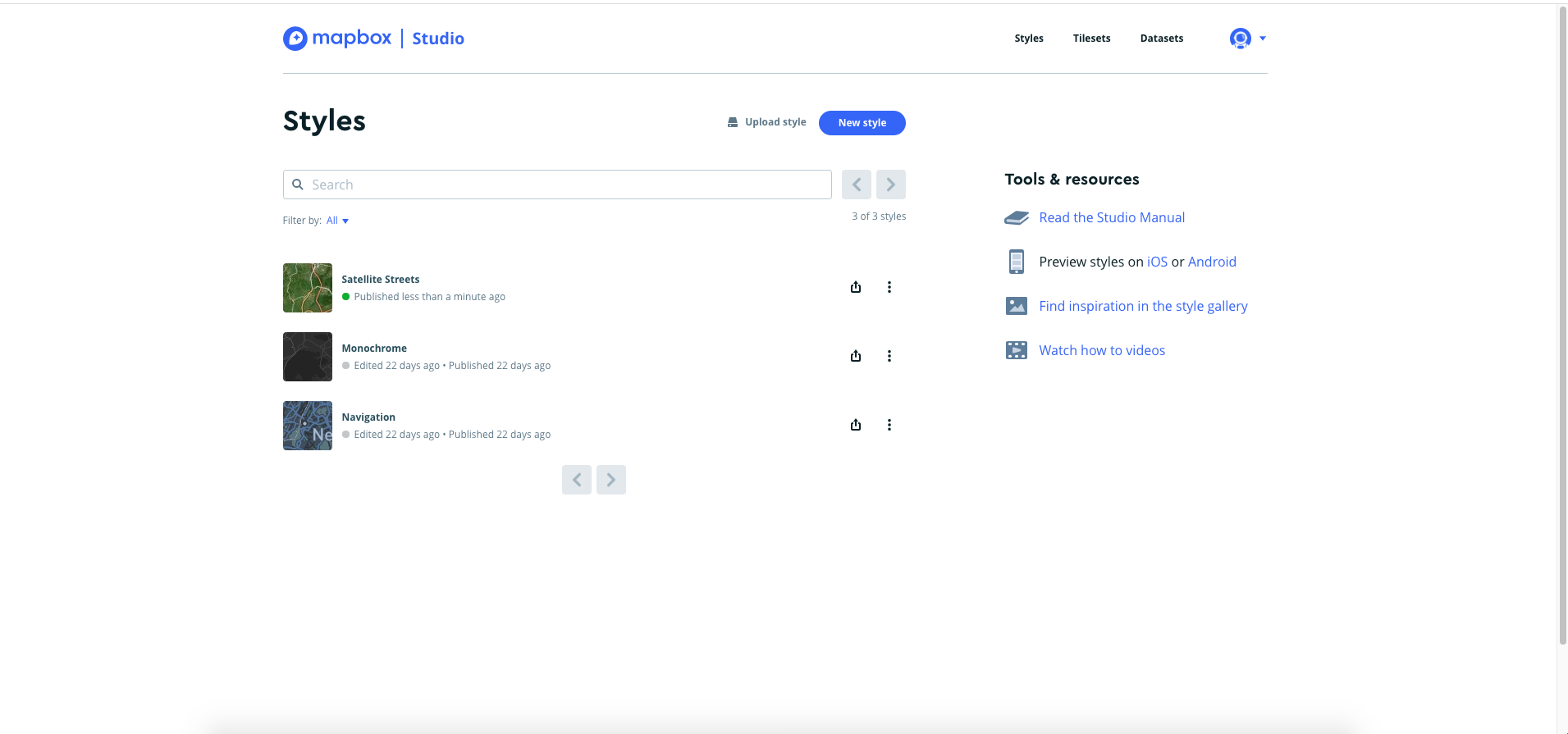Viewport: 1568px width, 734px height.
Task: Click the bottom next page chevron
Action: 610,480
